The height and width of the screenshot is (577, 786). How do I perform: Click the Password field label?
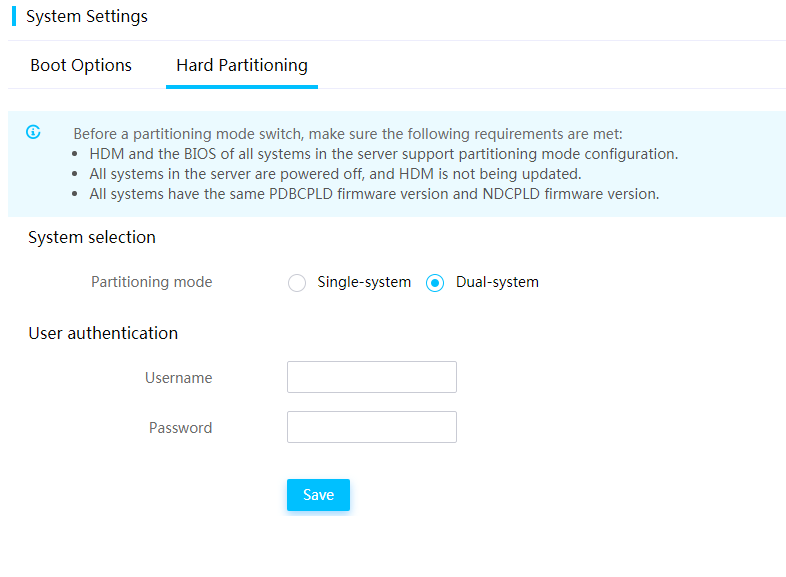[x=180, y=428]
